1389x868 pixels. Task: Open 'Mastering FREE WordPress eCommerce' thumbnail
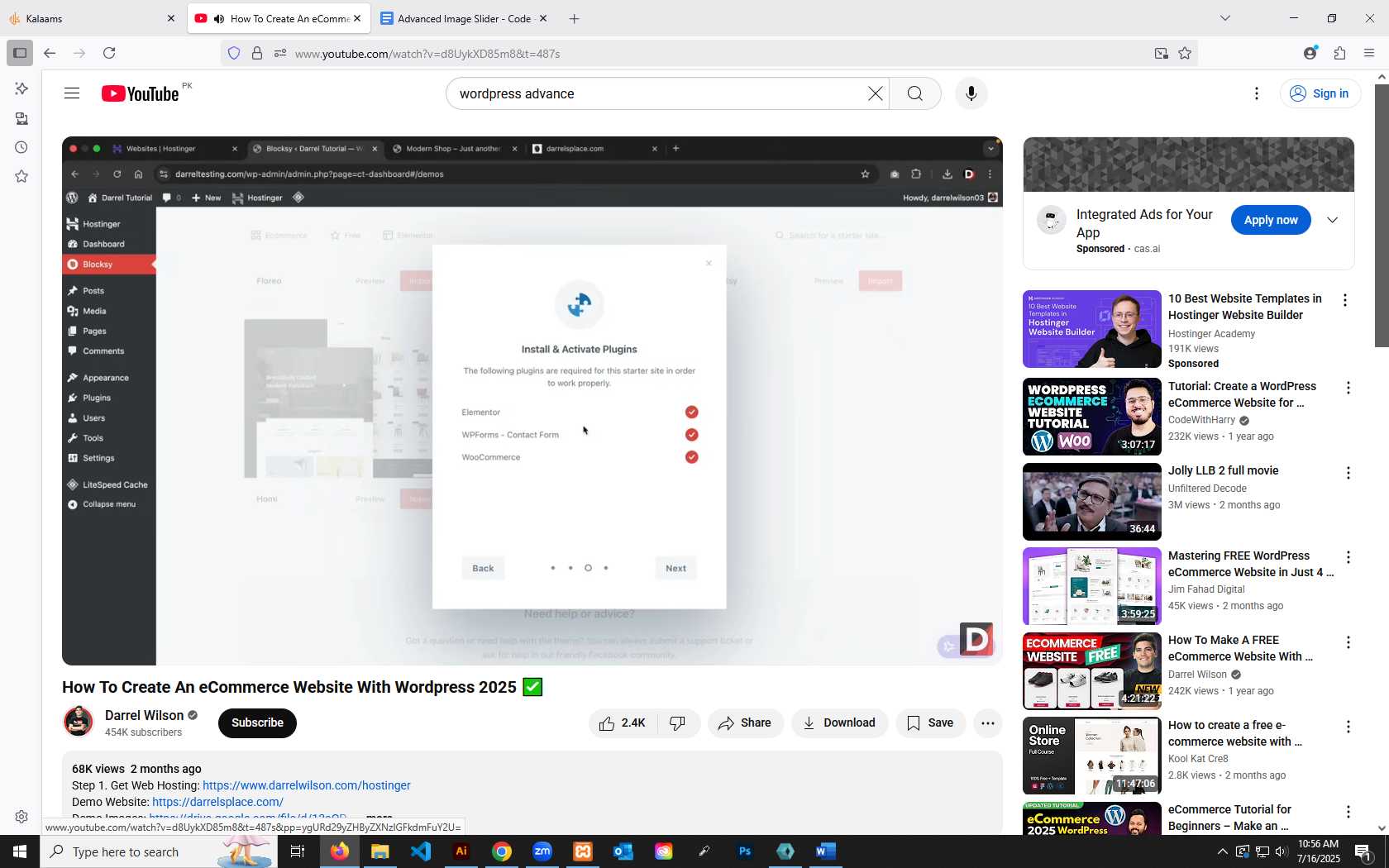click(x=1091, y=587)
